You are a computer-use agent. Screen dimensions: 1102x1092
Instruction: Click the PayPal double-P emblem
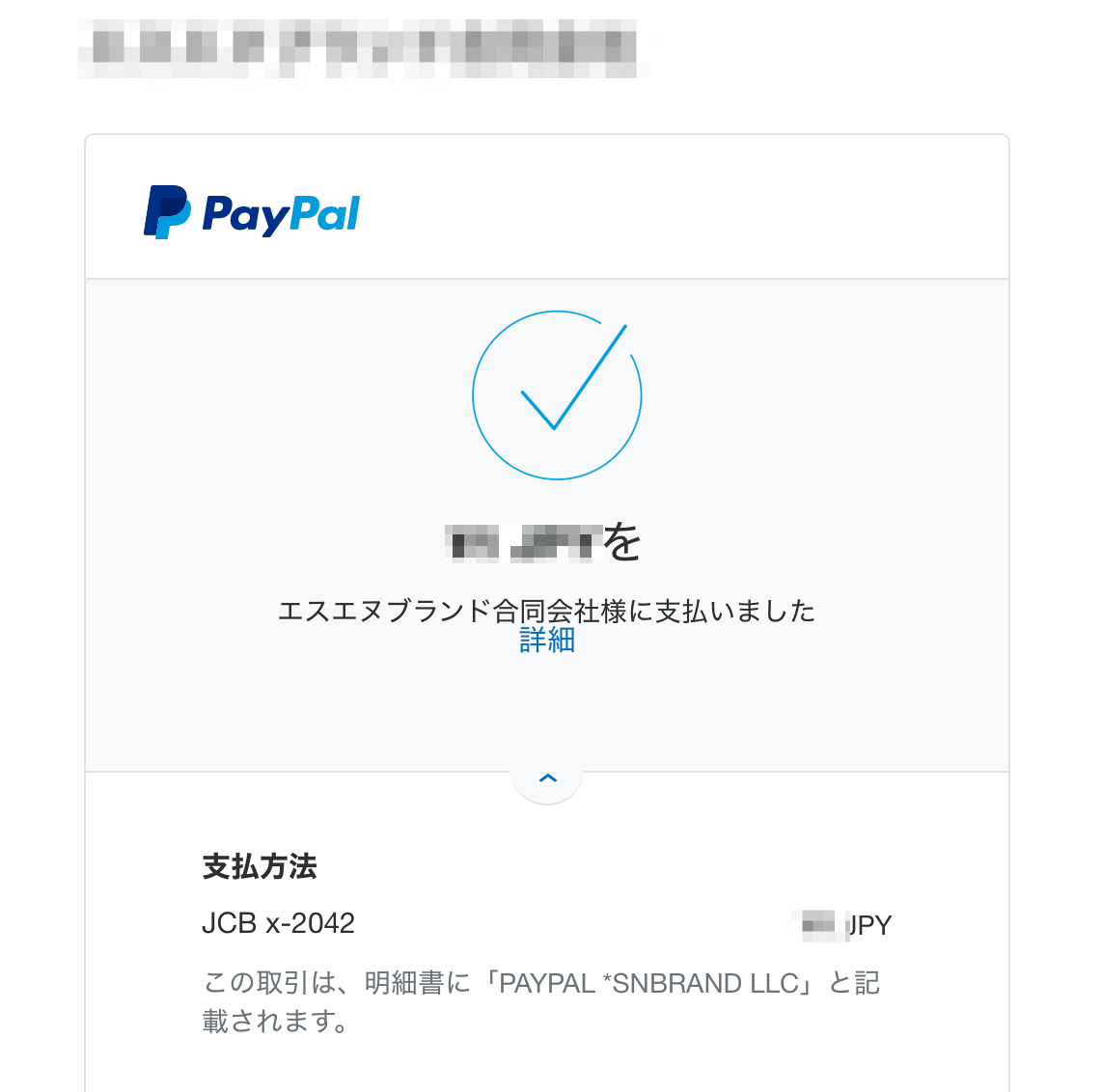click(x=167, y=212)
